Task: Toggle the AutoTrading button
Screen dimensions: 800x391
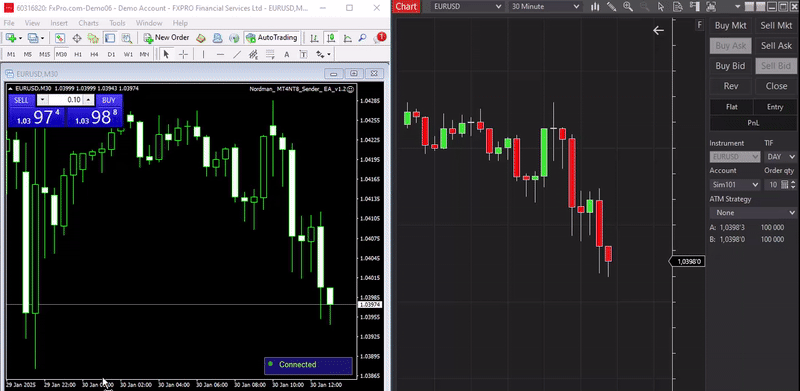Action: 271,38
